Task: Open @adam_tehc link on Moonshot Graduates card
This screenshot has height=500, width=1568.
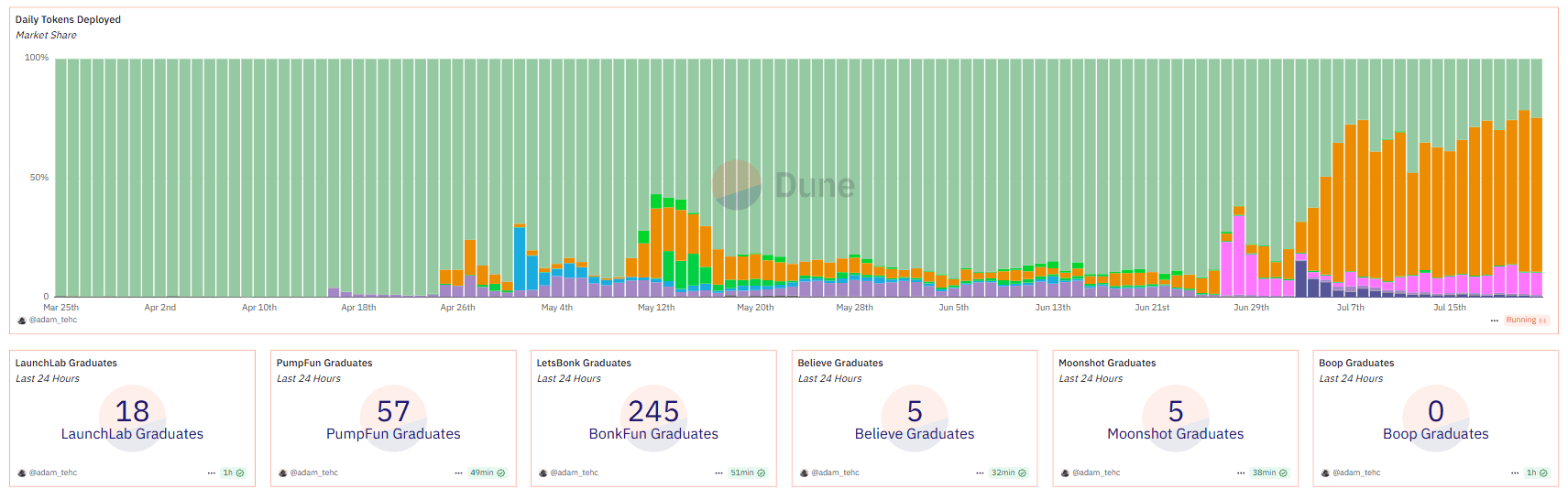Action: click(1096, 473)
